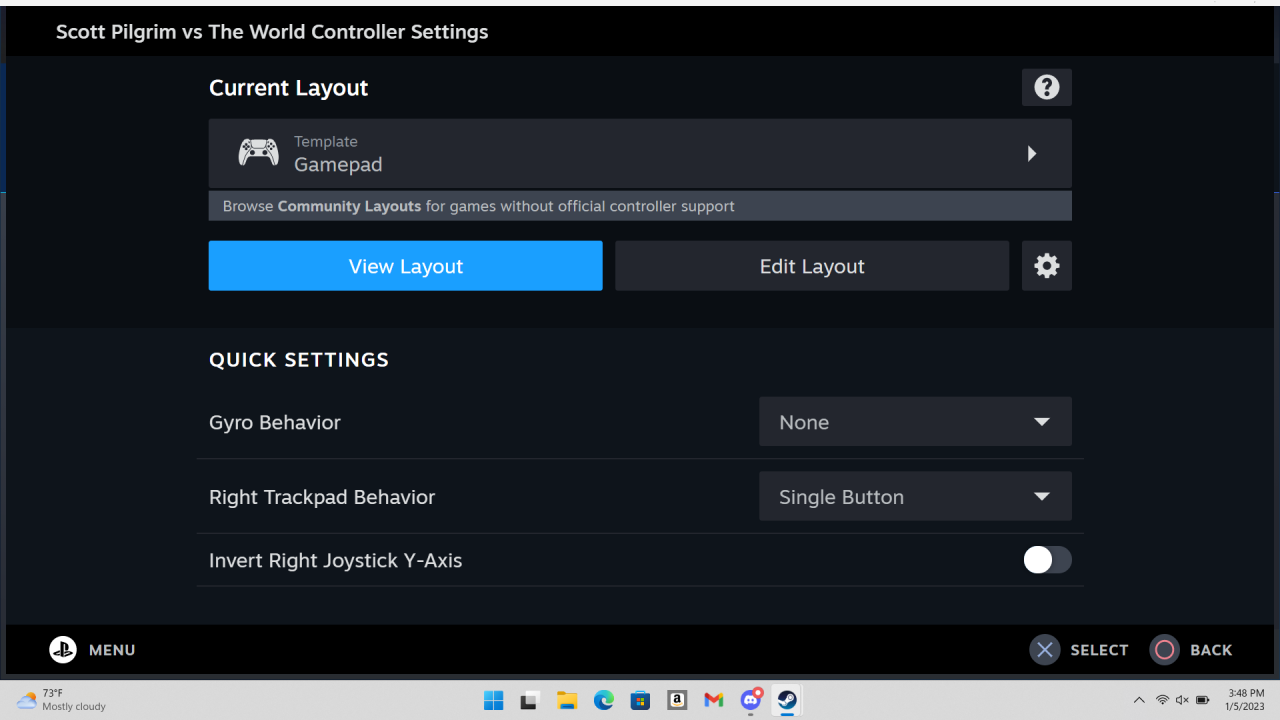Click the Edit Layout button

[811, 266]
